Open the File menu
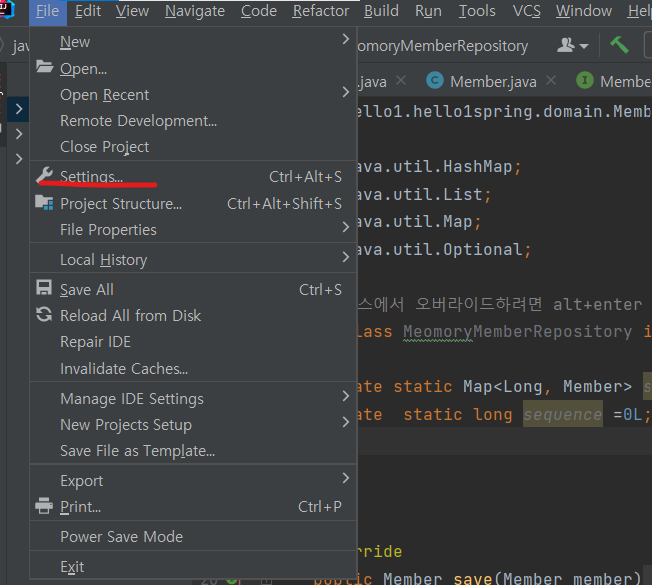 47,11
